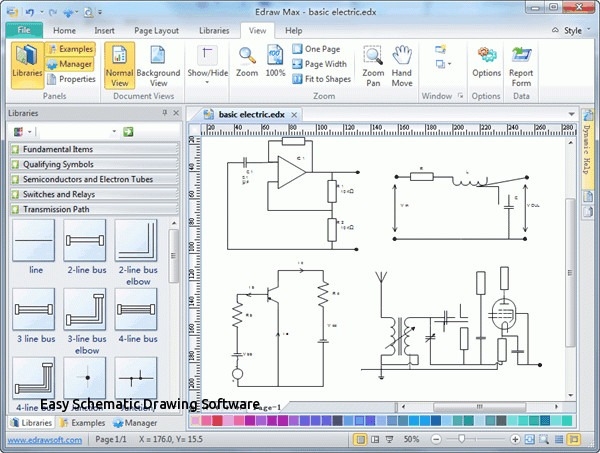Open the Options gear icon
Screen dimensions: 600x453
point(486,62)
